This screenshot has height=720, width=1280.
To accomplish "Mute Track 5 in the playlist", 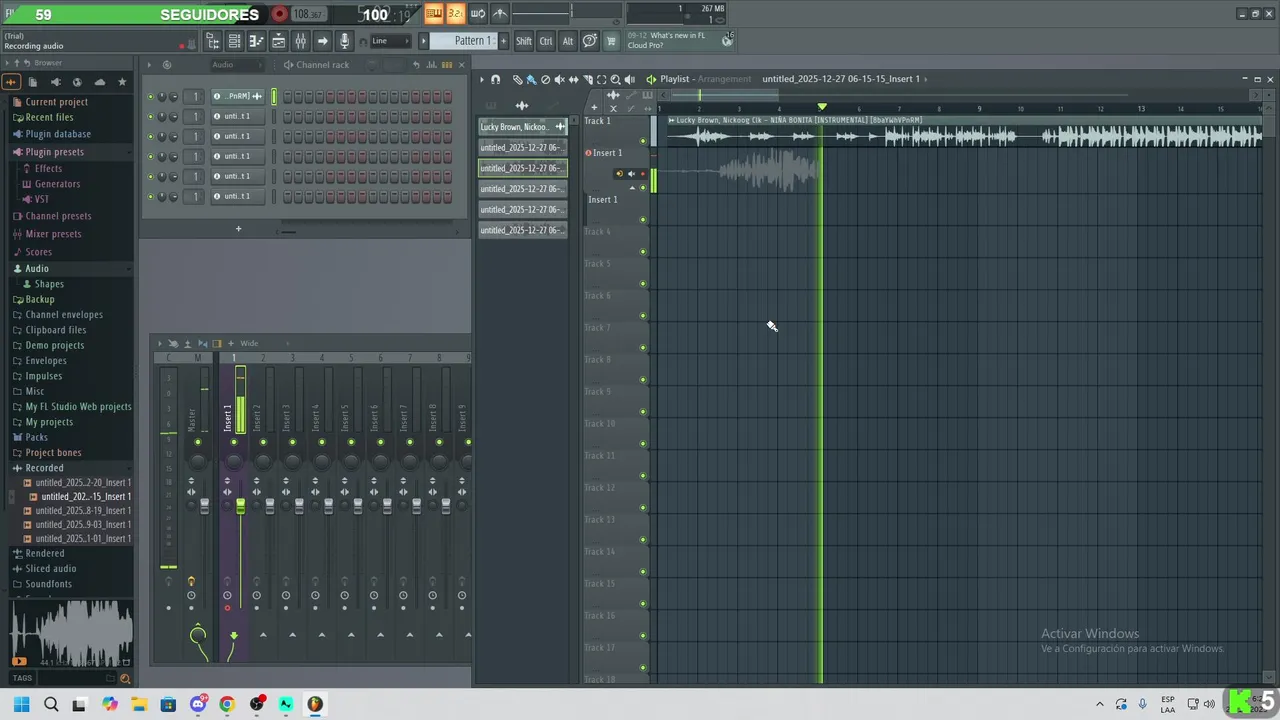I will [x=643, y=284].
